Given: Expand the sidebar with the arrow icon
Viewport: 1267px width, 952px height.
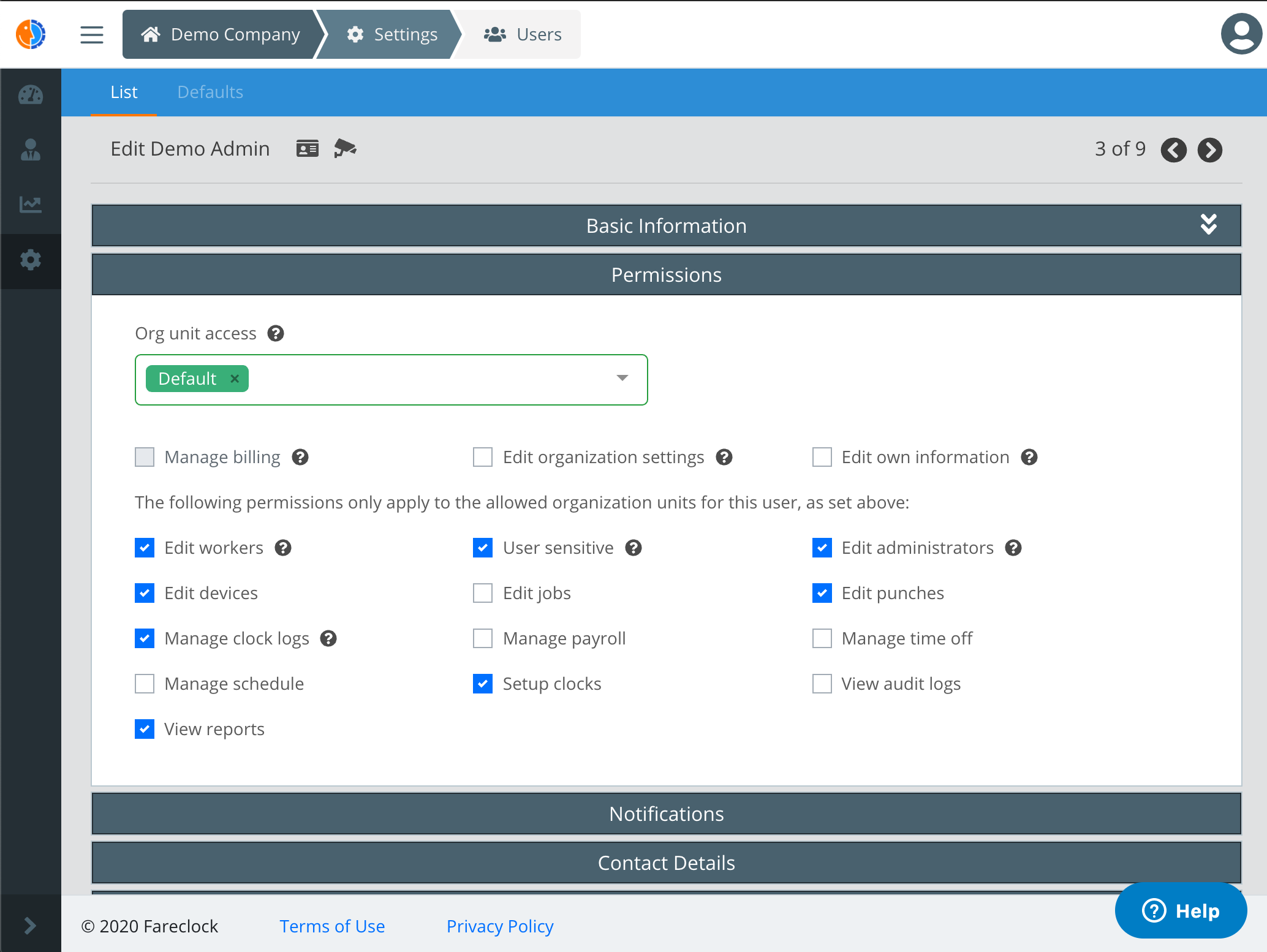Looking at the screenshot, I should click(29, 925).
